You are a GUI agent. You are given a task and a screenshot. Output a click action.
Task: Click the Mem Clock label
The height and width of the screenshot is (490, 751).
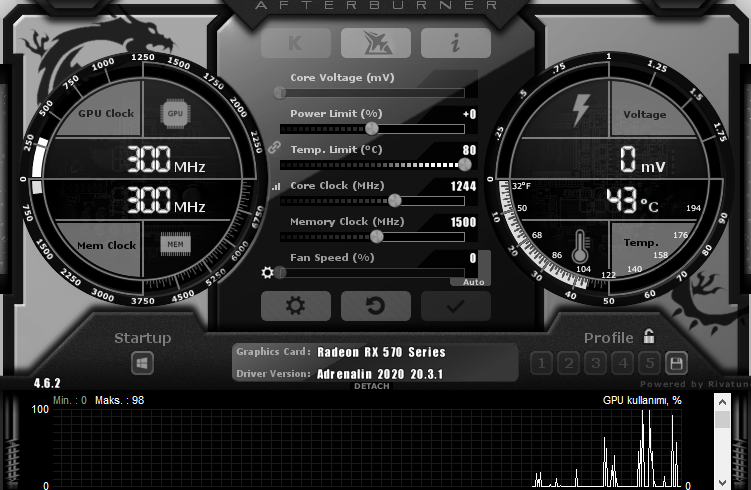106,245
